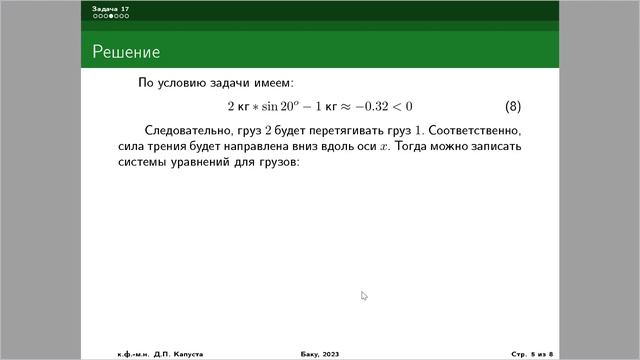This screenshot has height=360, width=640.
Task: Click the equation number (8)
Action: (513, 107)
